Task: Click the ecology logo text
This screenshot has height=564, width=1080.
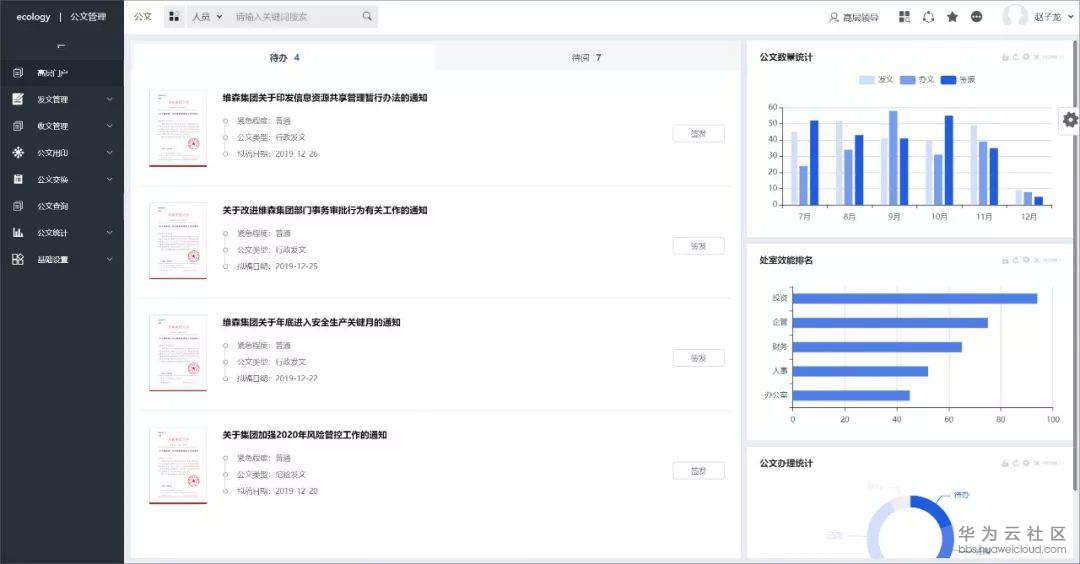Action: [33, 17]
